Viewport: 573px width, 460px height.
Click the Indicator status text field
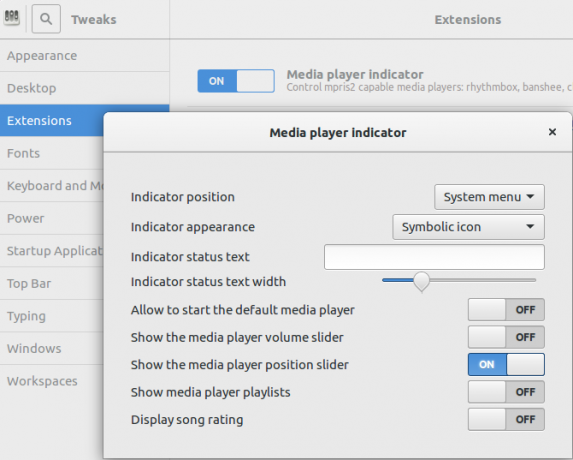click(434, 257)
